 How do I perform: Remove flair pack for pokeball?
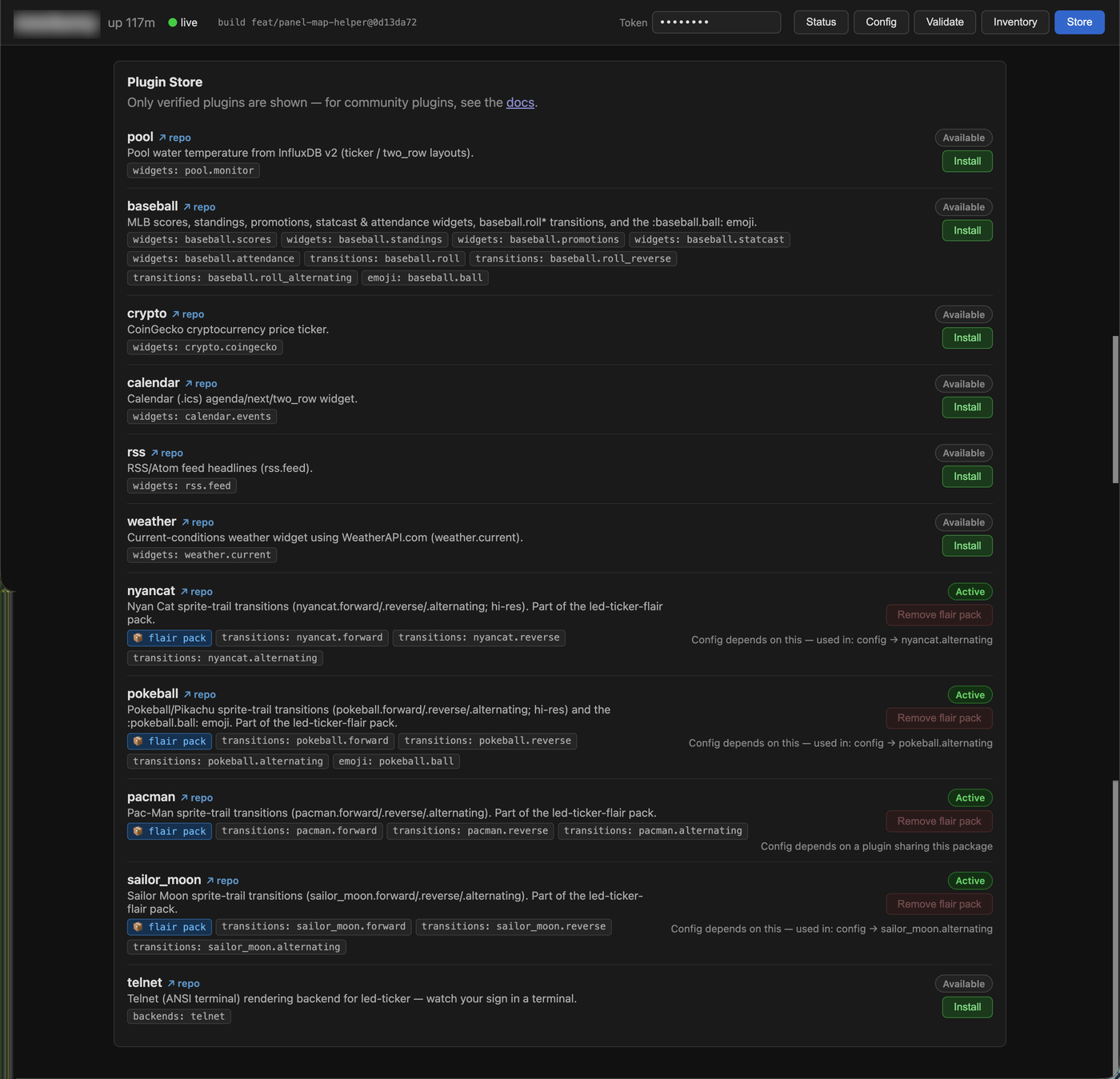939,718
